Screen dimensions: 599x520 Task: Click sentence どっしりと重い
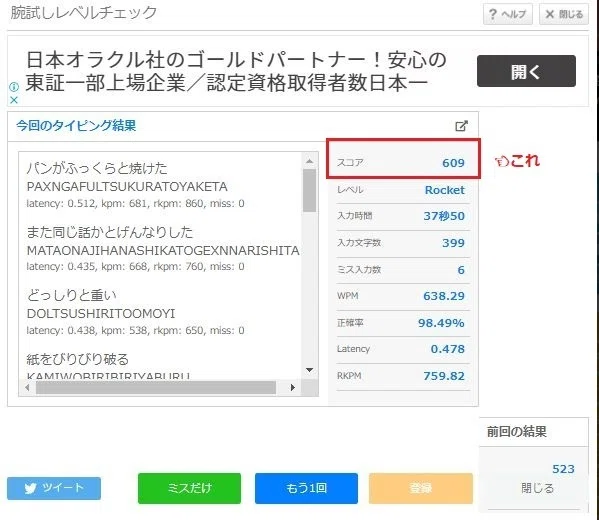click(71, 295)
